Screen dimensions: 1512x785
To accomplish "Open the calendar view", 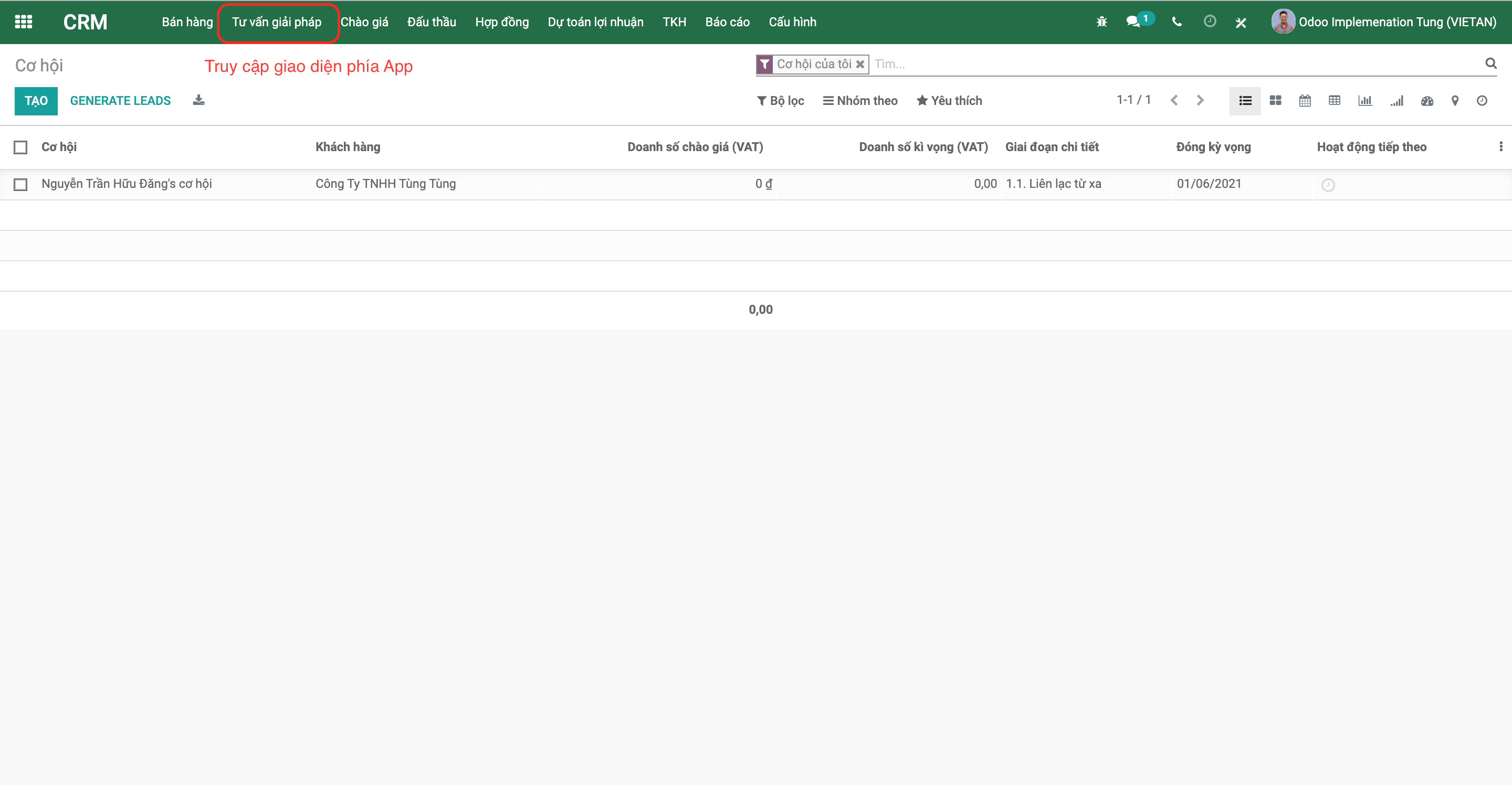I will [x=1305, y=100].
